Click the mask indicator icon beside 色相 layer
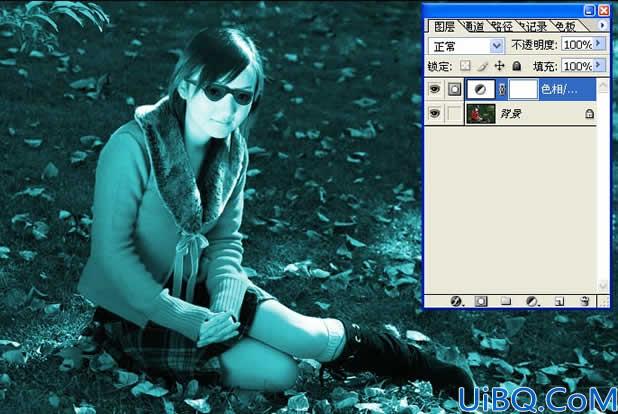This screenshot has height=414, width=618. click(454, 90)
